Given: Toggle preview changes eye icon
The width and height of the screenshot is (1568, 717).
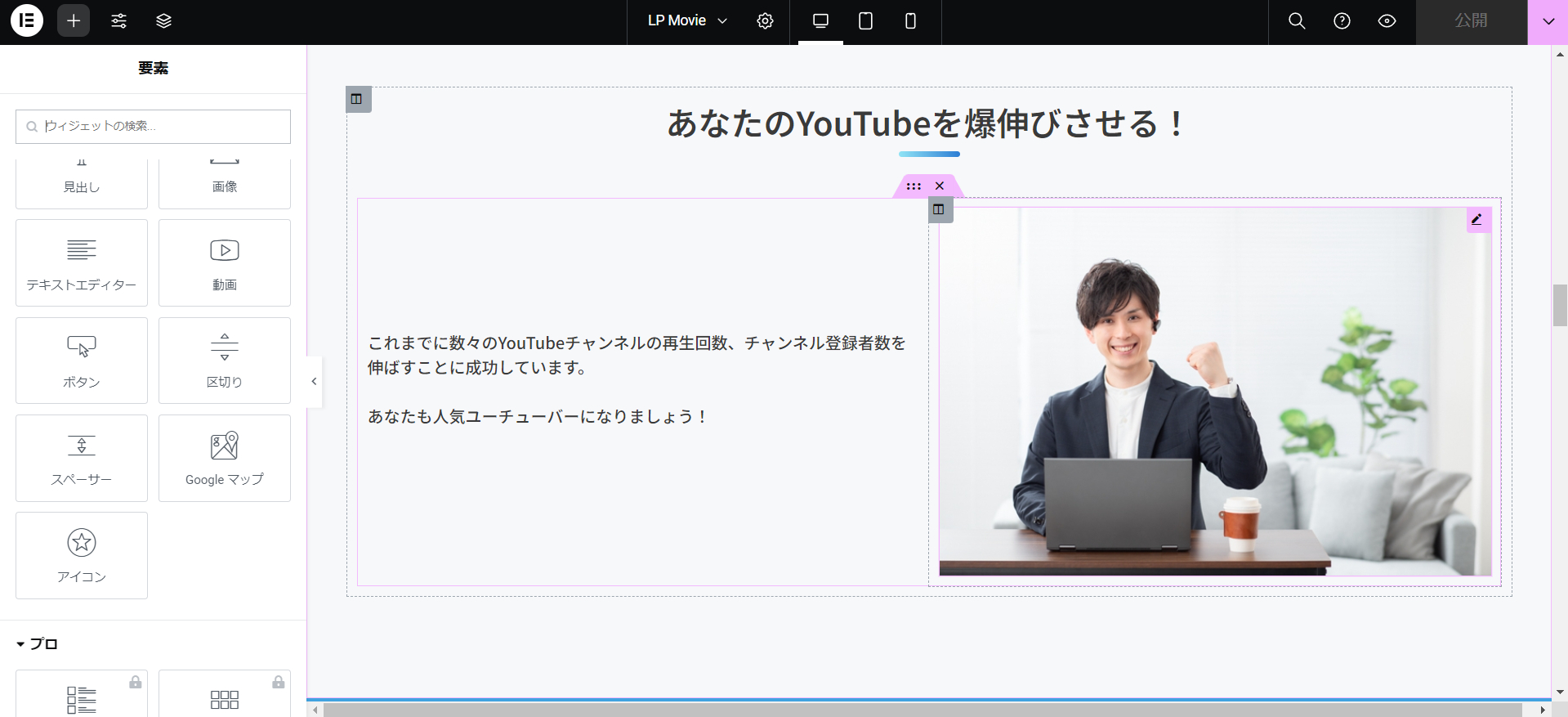Looking at the screenshot, I should (x=1387, y=21).
